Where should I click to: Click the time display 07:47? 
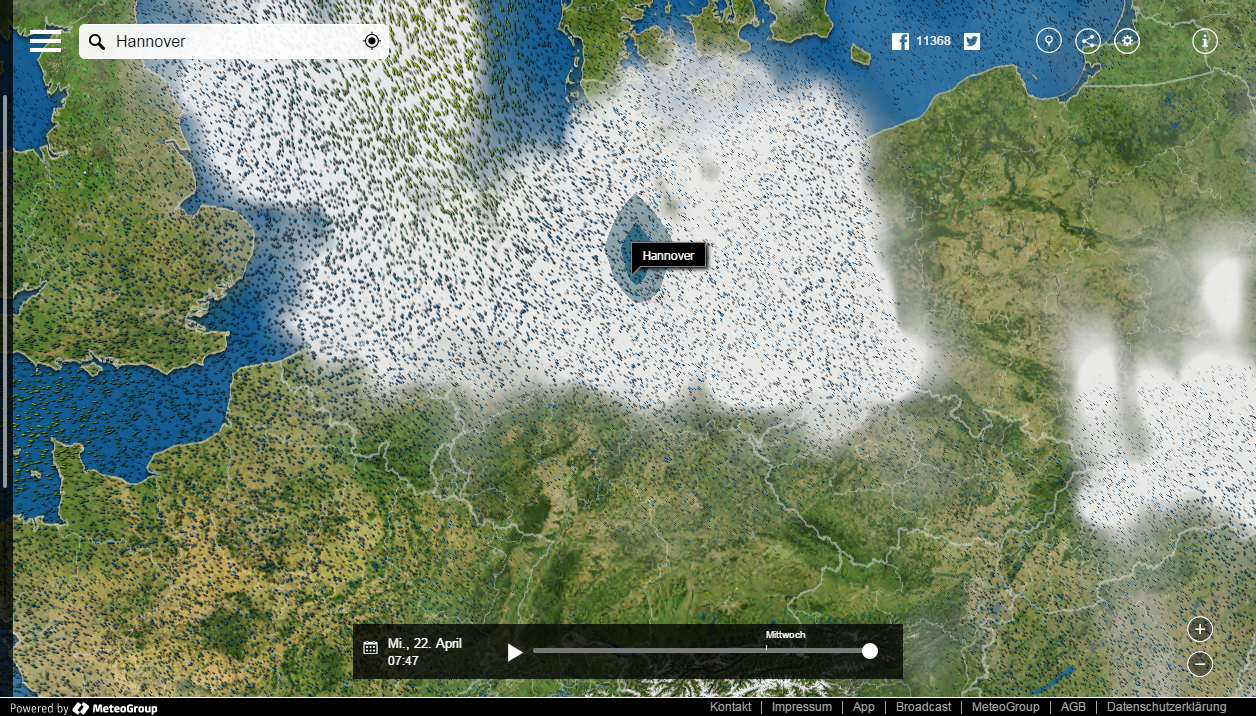coord(403,661)
